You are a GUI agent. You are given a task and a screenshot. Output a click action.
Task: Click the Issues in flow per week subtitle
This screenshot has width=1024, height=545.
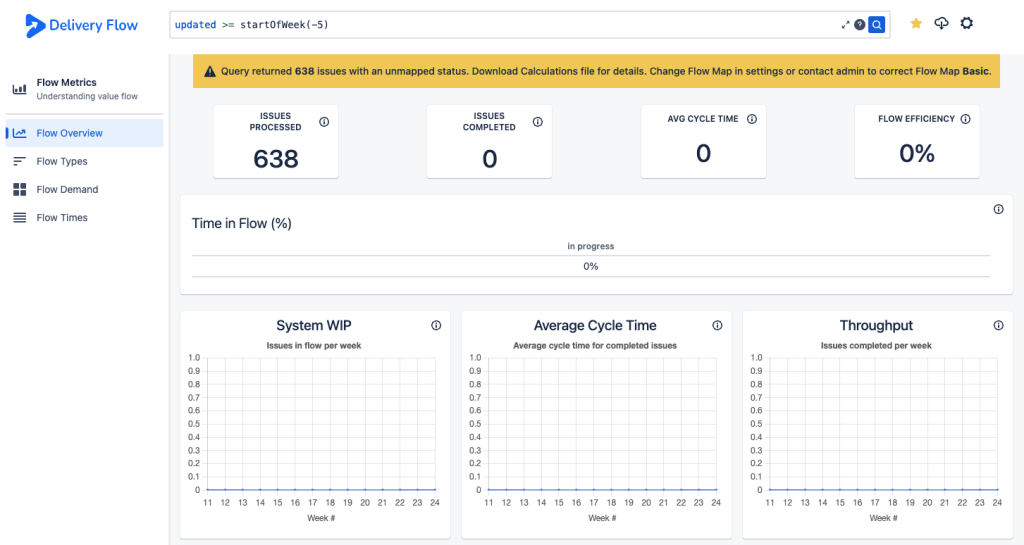(x=313, y=346)
